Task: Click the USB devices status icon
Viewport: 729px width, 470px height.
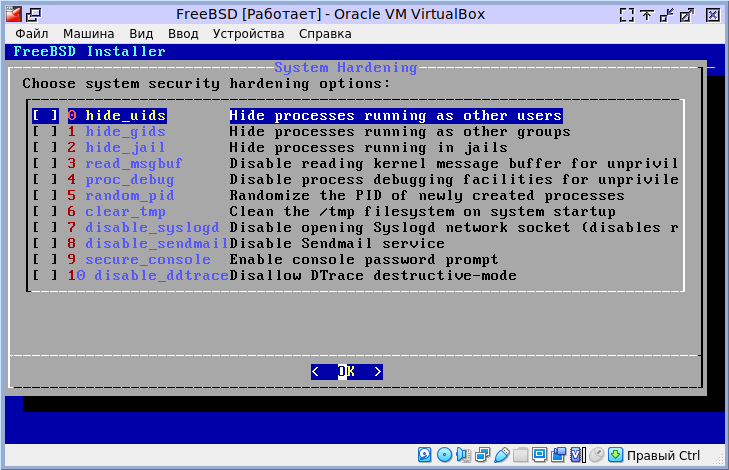Action: 502,455
